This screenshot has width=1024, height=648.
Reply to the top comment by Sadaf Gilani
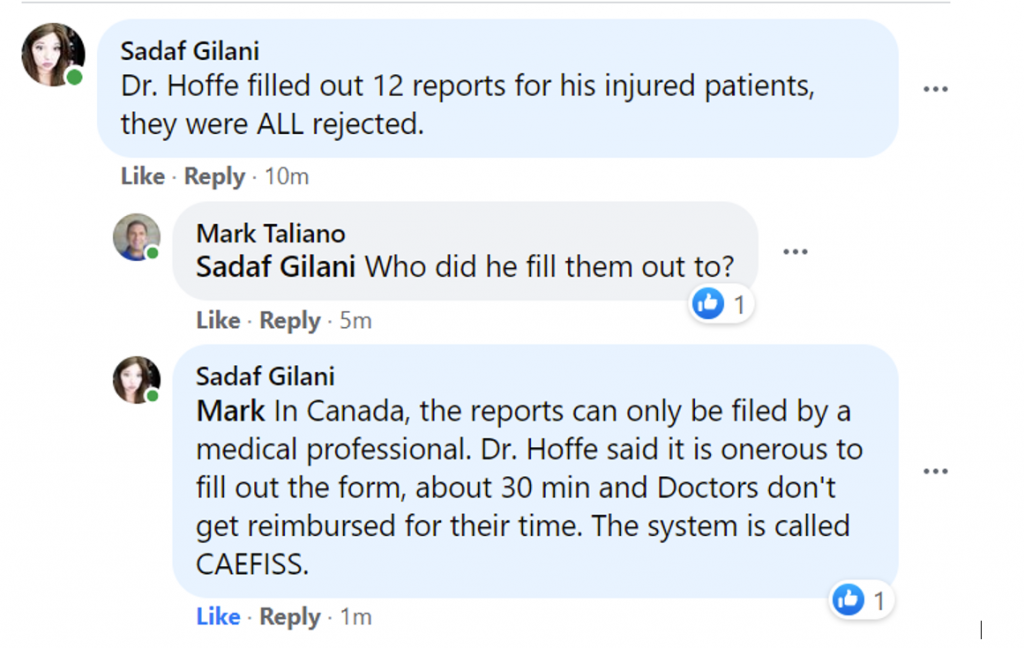(x=214, y=177)
